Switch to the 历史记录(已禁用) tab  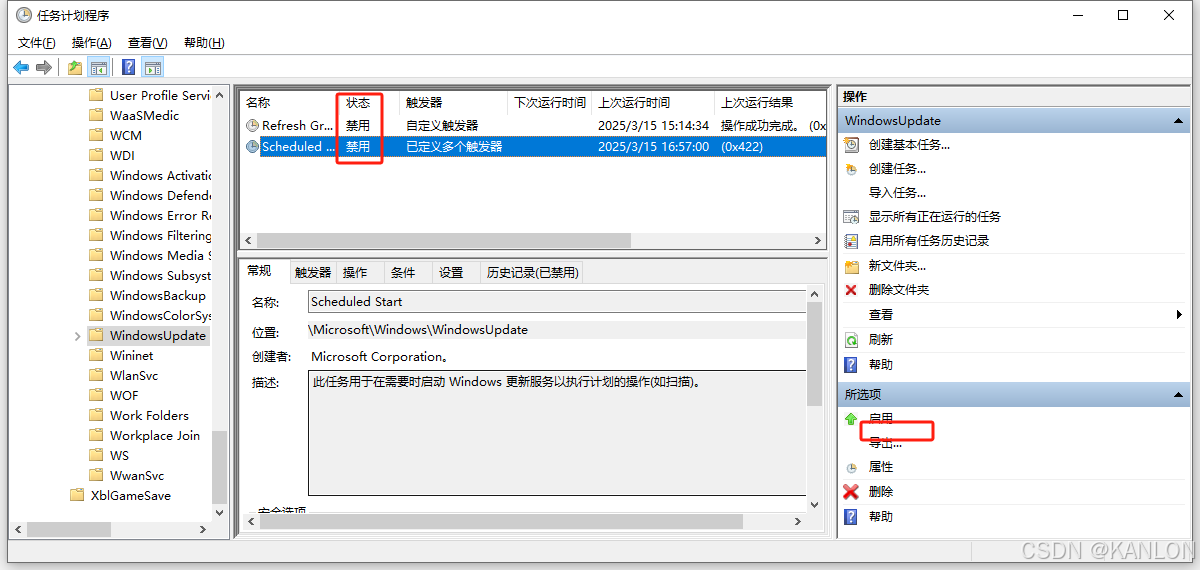(532, 272)
